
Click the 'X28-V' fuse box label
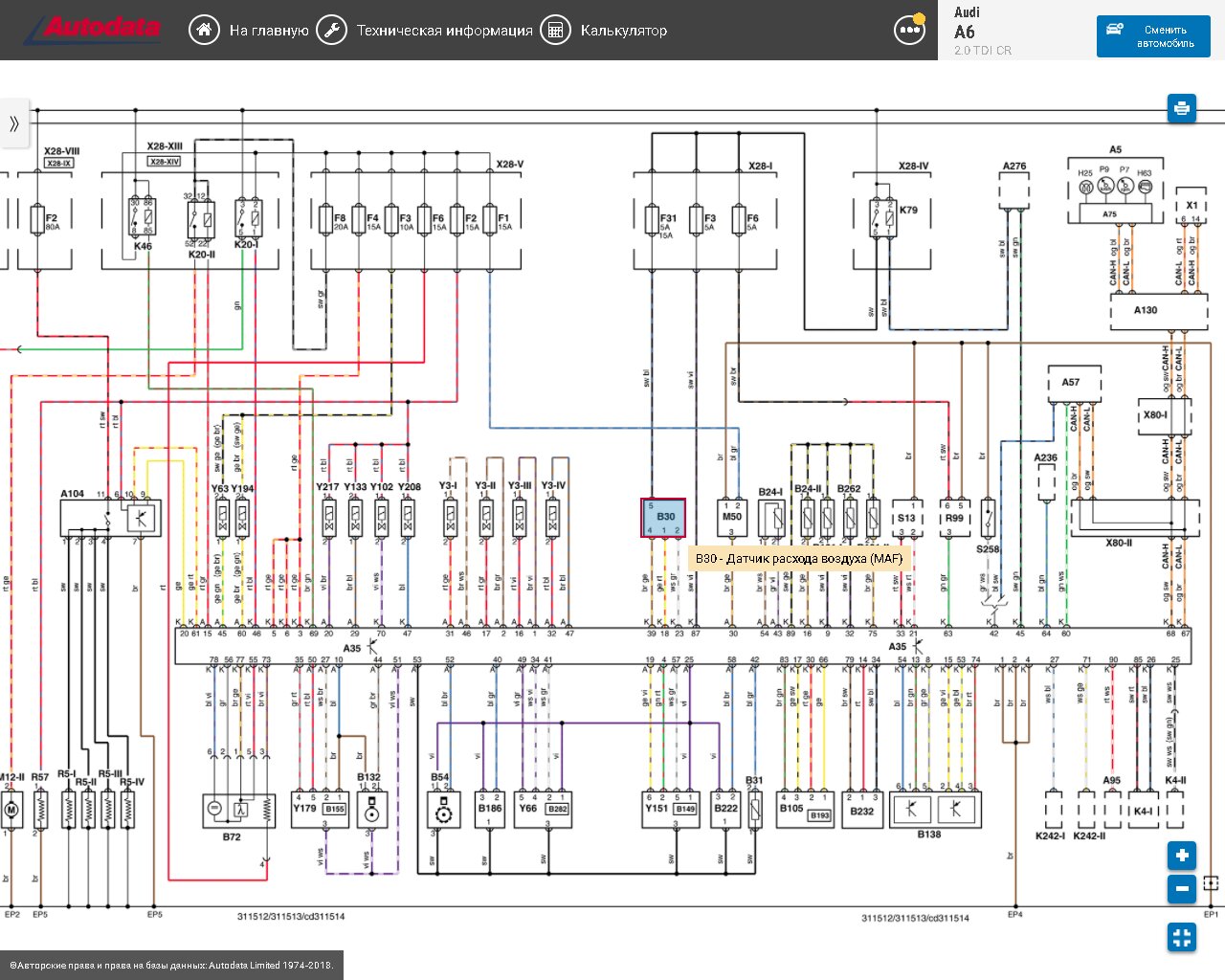pos(509,165)
